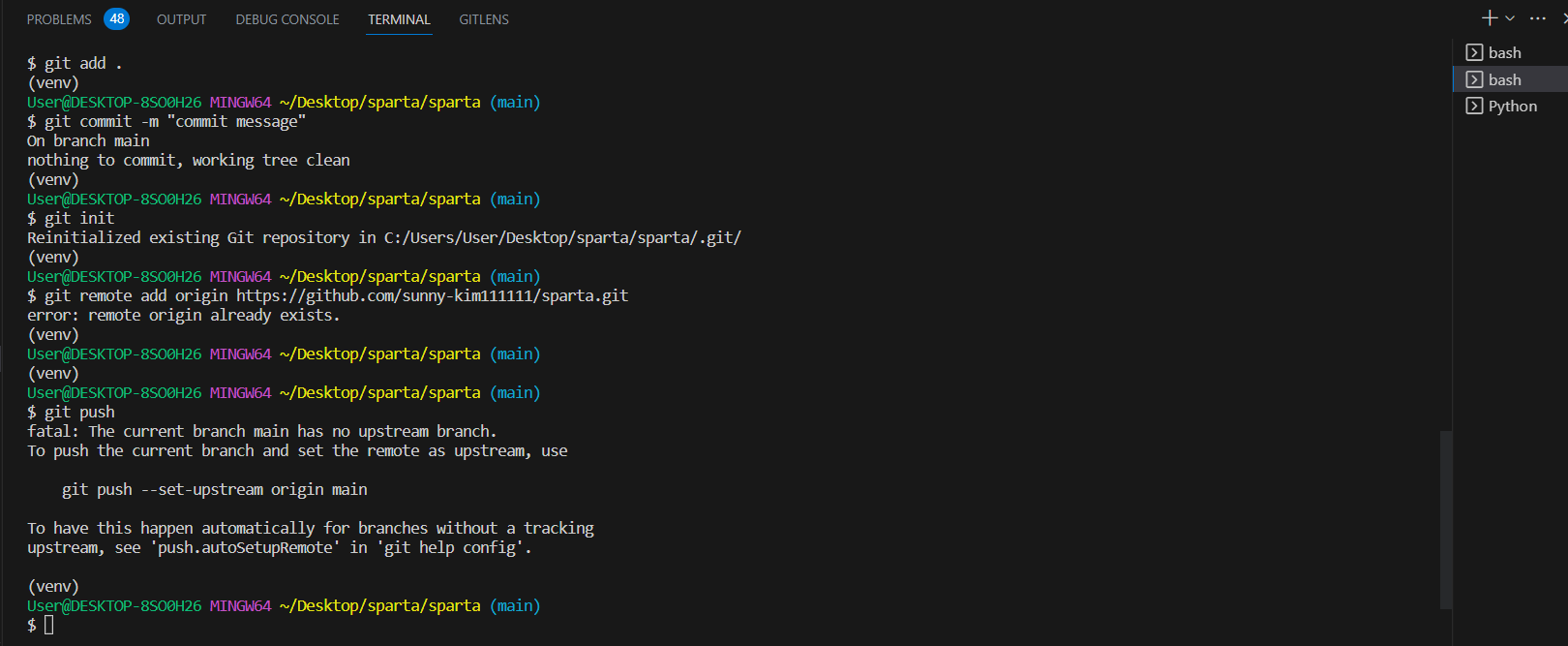Open the DEBUG CONSOLE tab
This screenshot has width=1568, height=646.
[287, 19]
